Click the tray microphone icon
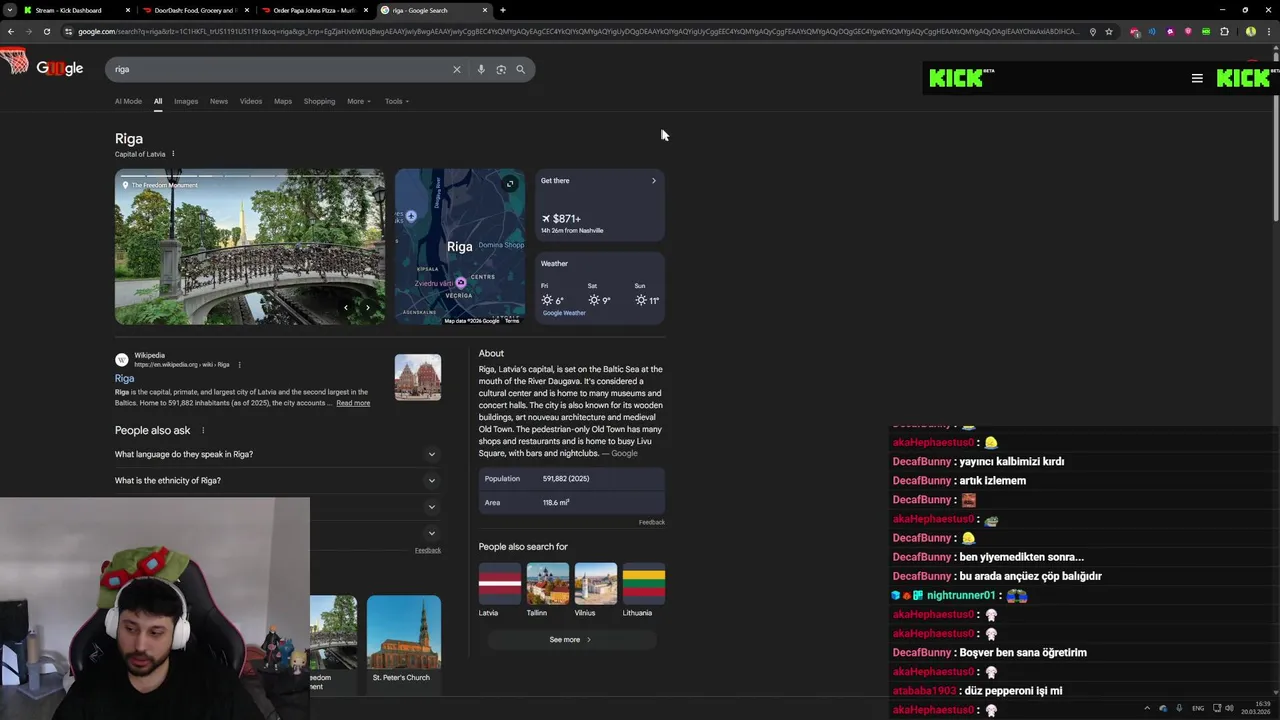1280x720 pixels. click(x=1179, y=708)
